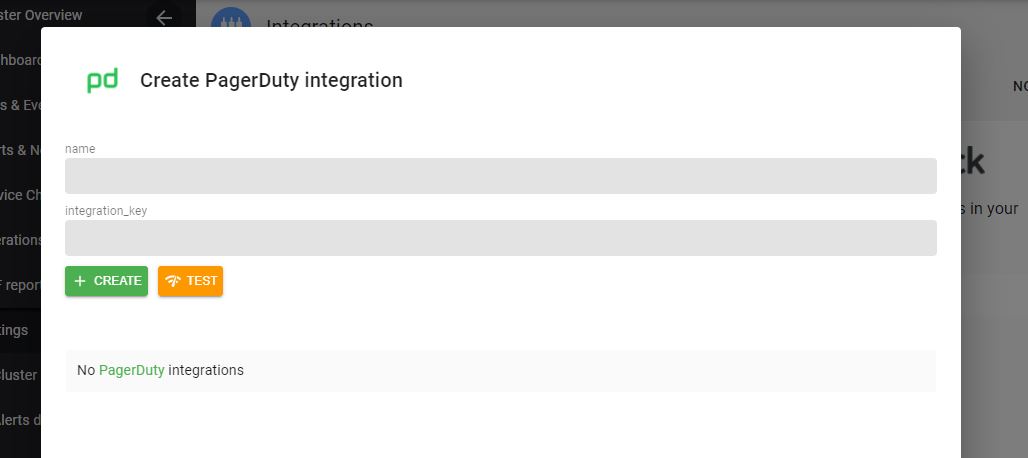Select the report item in the sidebar

pos(20,285)
